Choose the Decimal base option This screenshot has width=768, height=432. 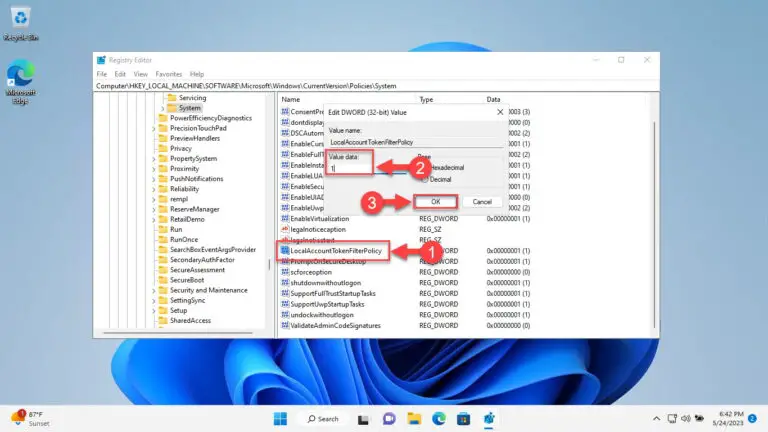coord(424,180)
